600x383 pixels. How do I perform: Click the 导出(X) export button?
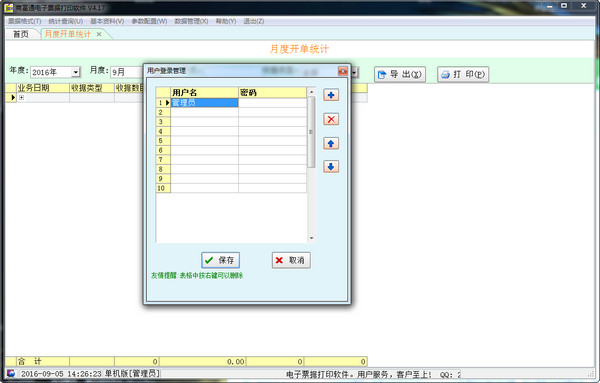click(400, 74)
